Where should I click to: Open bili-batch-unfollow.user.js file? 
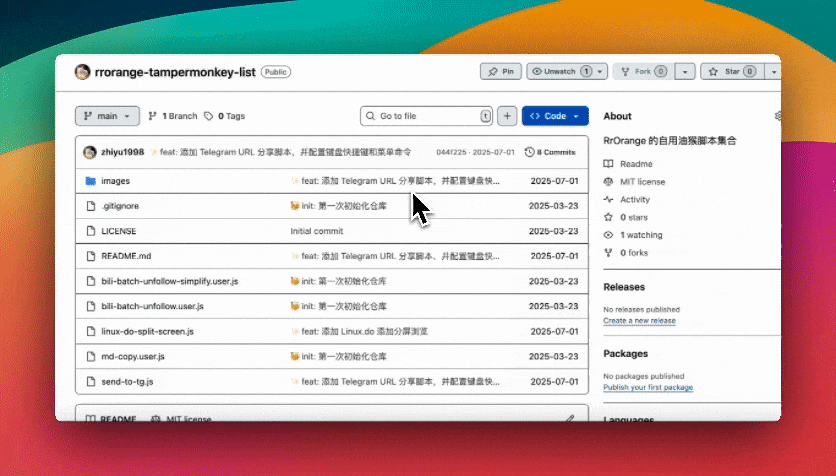click(152, 306)
